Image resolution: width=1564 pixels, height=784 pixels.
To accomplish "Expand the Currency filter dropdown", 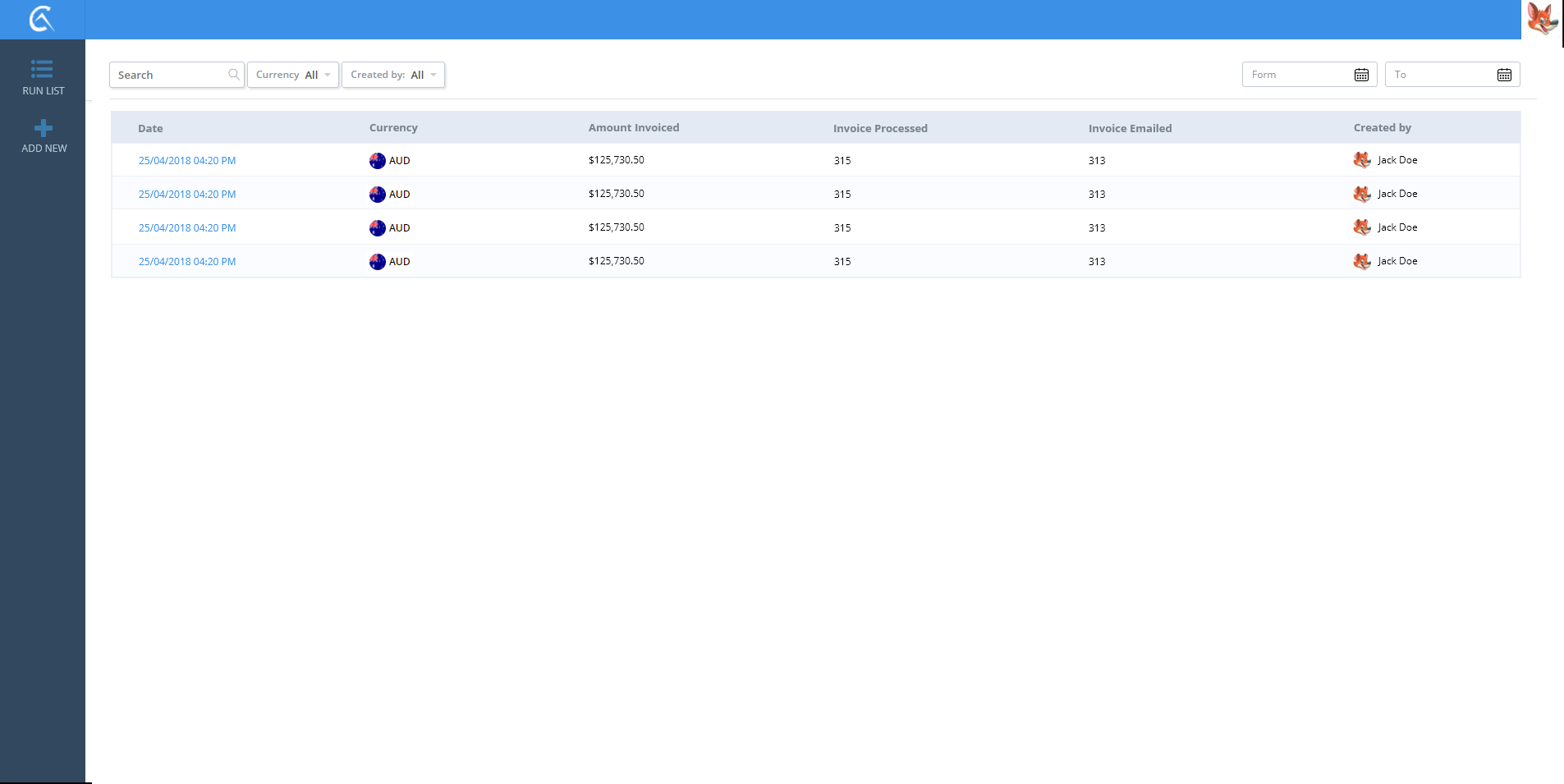I will tap(293, 75).
